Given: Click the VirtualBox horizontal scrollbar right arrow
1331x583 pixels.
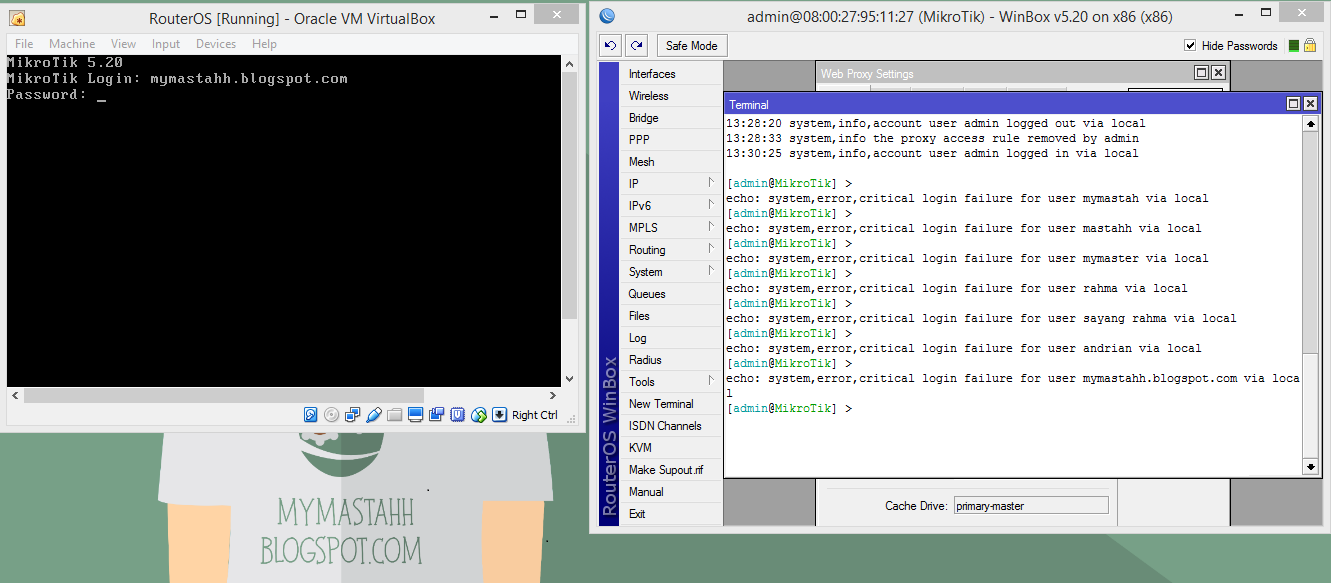Looking at the screenshot, I should click(x=554, y=395).
